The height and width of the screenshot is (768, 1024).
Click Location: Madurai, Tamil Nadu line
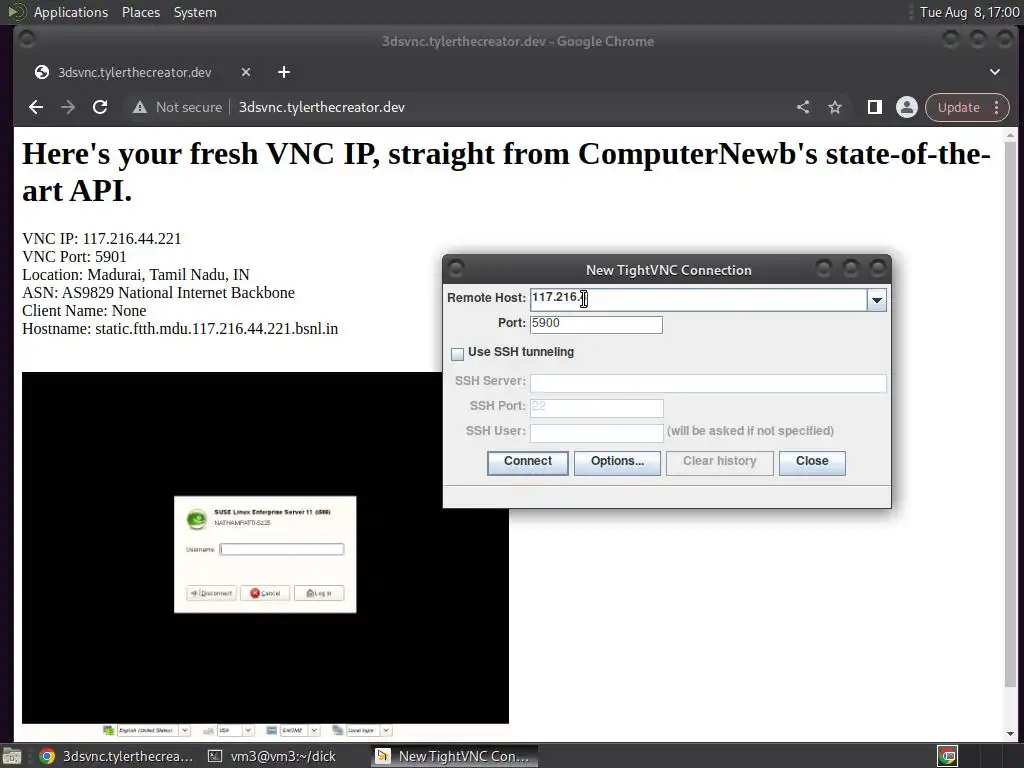click(x=136, y=275)
